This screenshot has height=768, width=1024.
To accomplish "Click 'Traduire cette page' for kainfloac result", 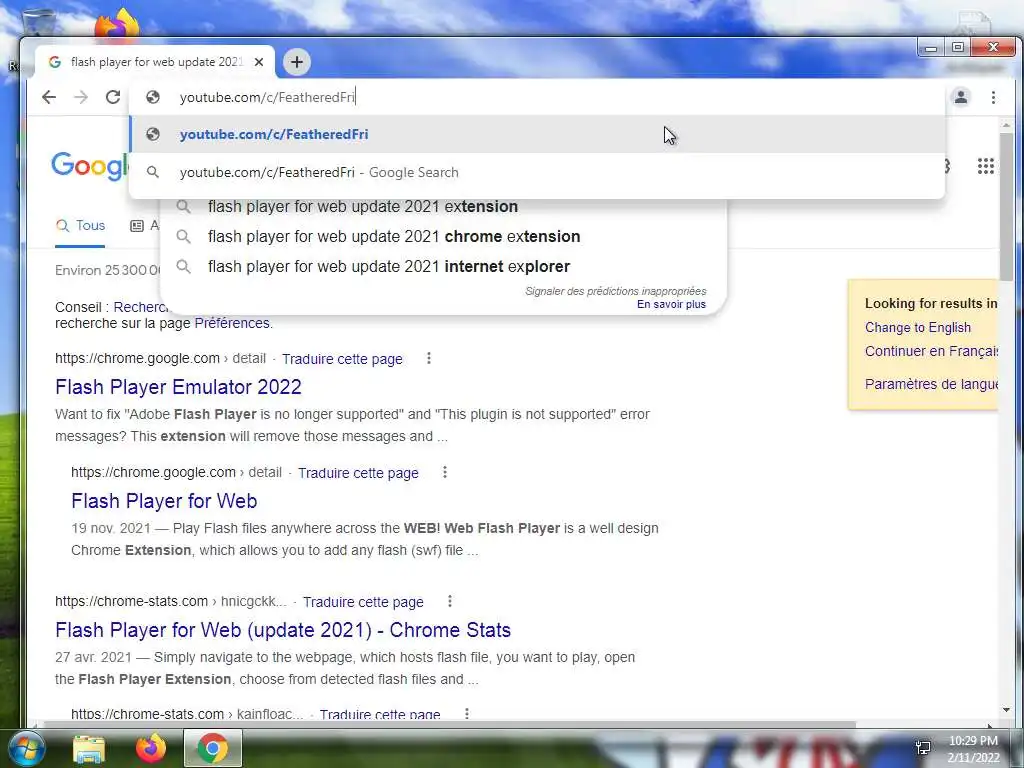I will 380,714.
